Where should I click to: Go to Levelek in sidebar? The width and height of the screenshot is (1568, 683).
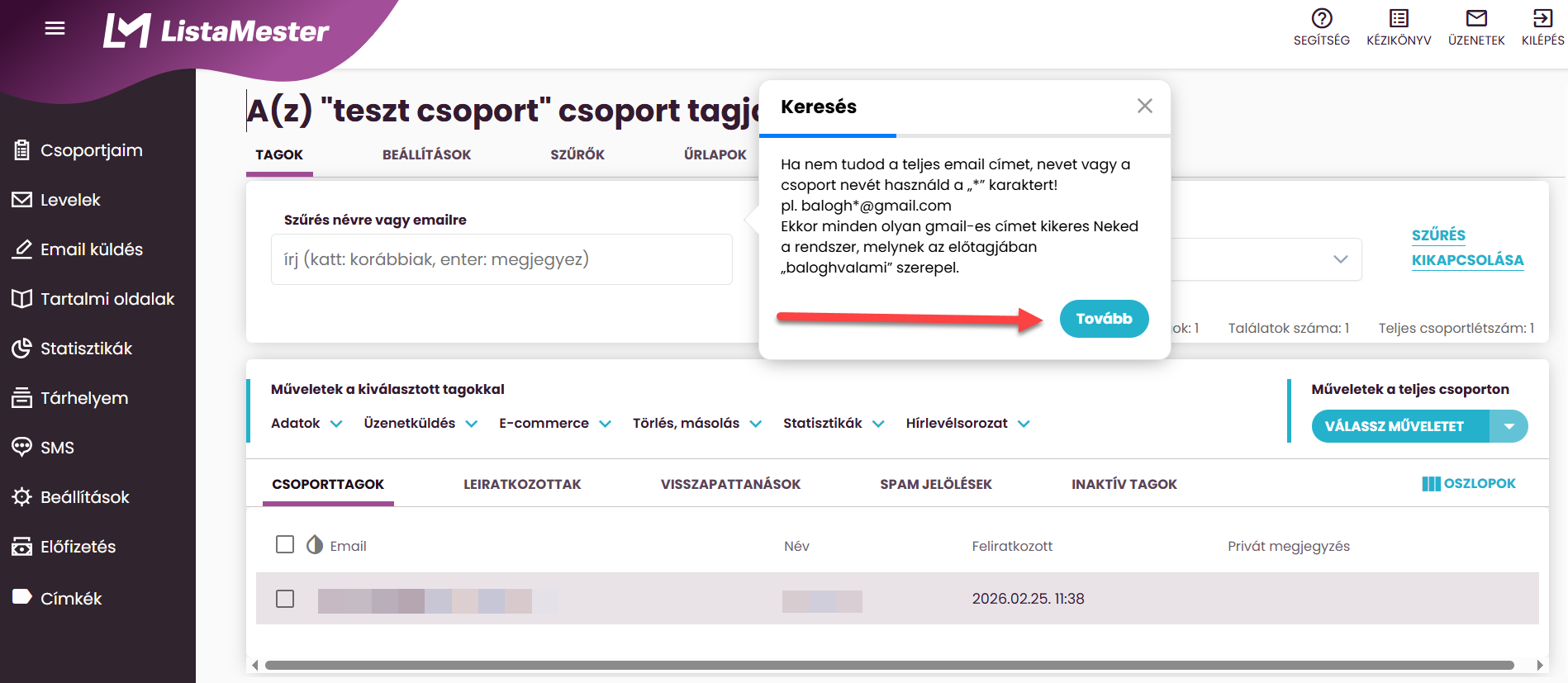(56, 200)
